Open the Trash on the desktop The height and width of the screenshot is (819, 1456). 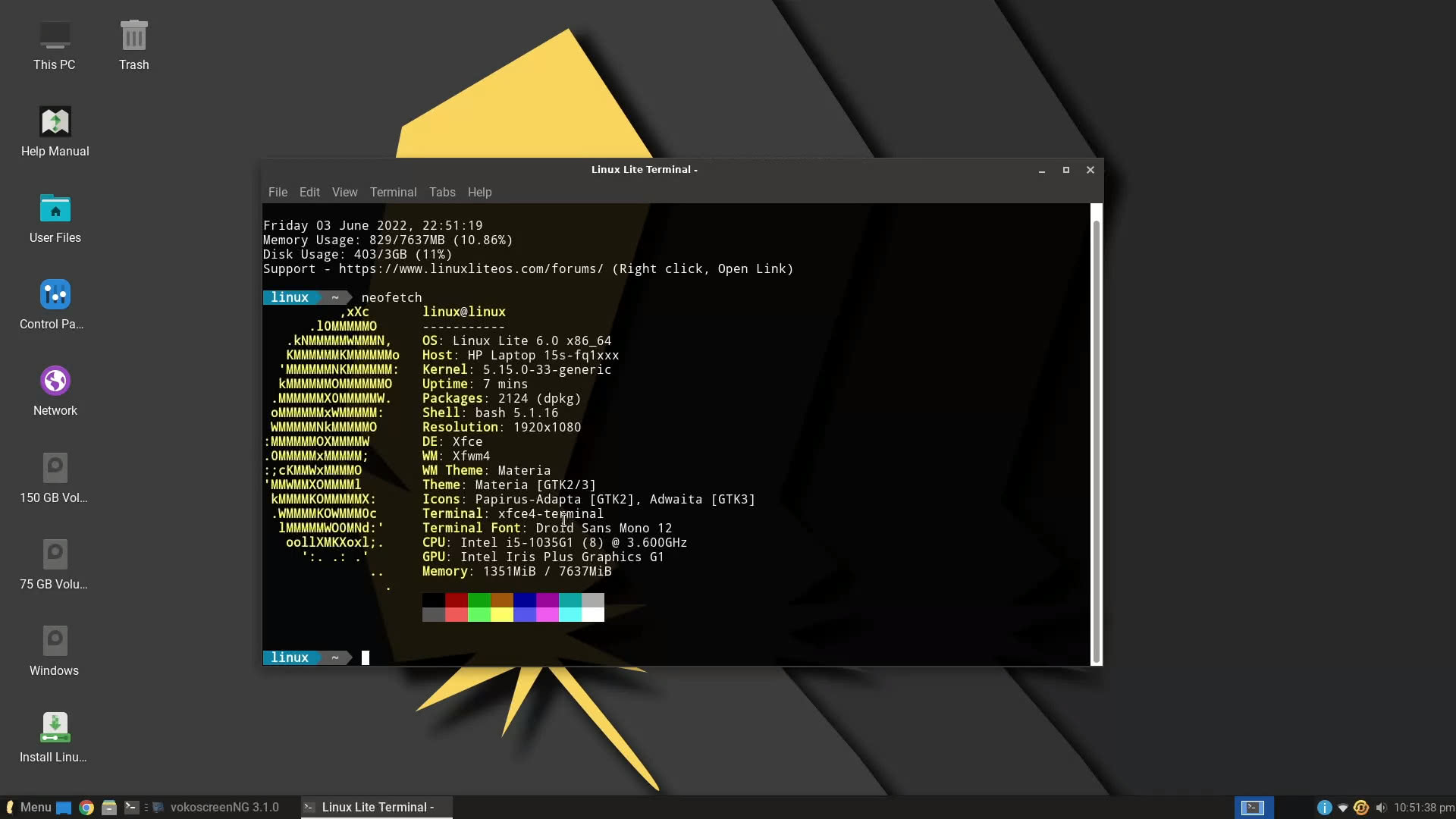(x=133, y=42)
